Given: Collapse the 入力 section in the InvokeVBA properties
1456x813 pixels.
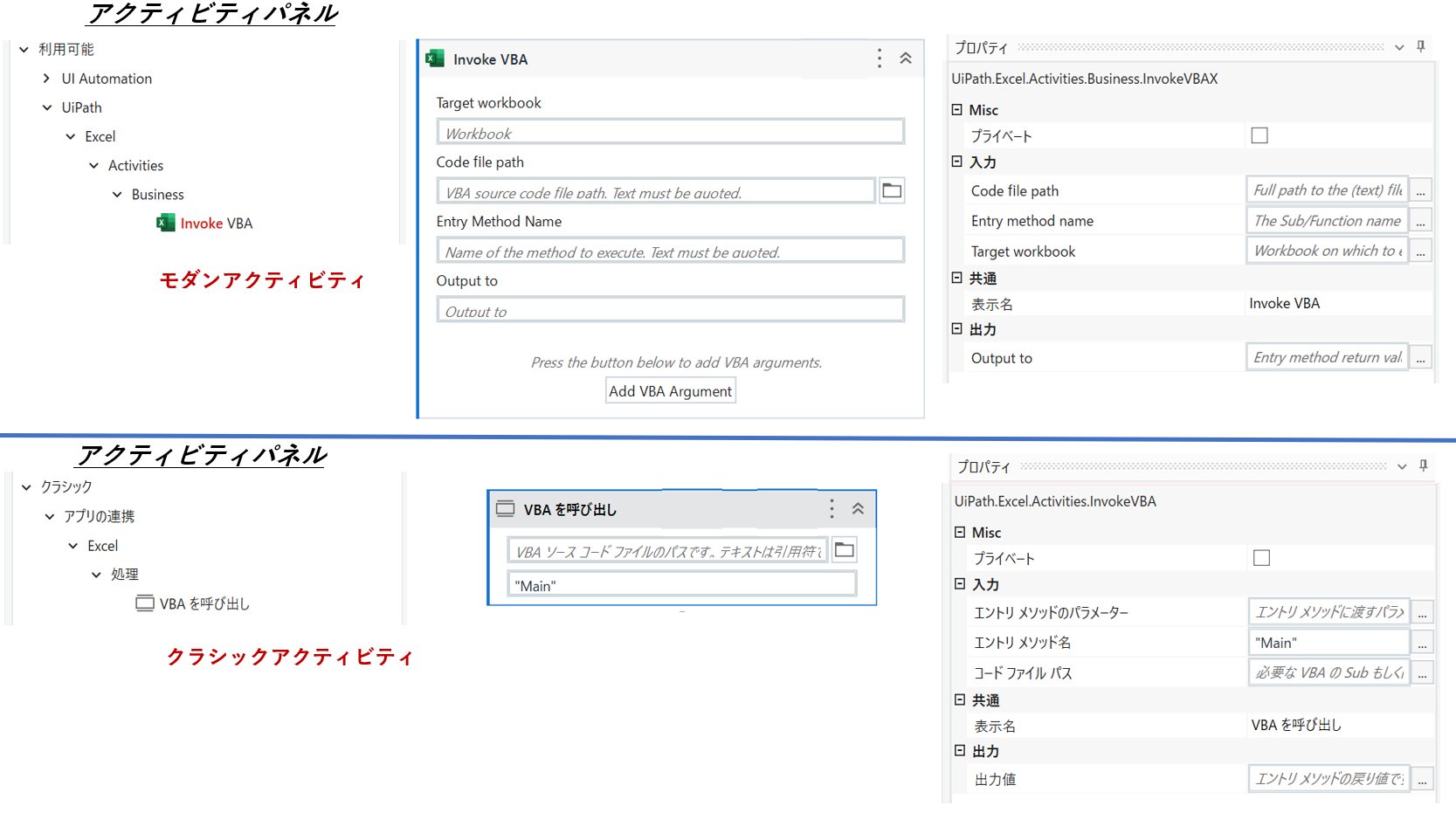Looking at the screenshot, I should (x=960, y=583).
